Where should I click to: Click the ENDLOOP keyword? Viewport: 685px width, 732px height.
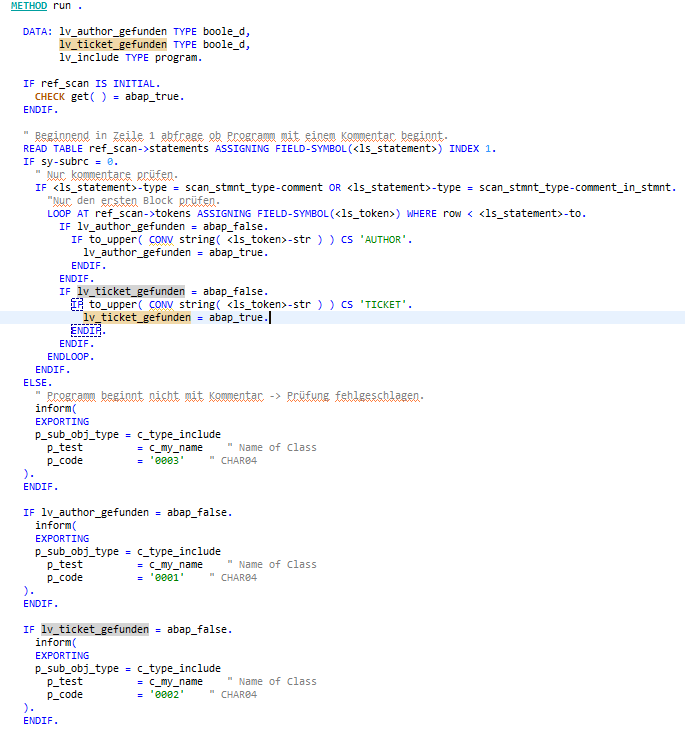[68, 357]
